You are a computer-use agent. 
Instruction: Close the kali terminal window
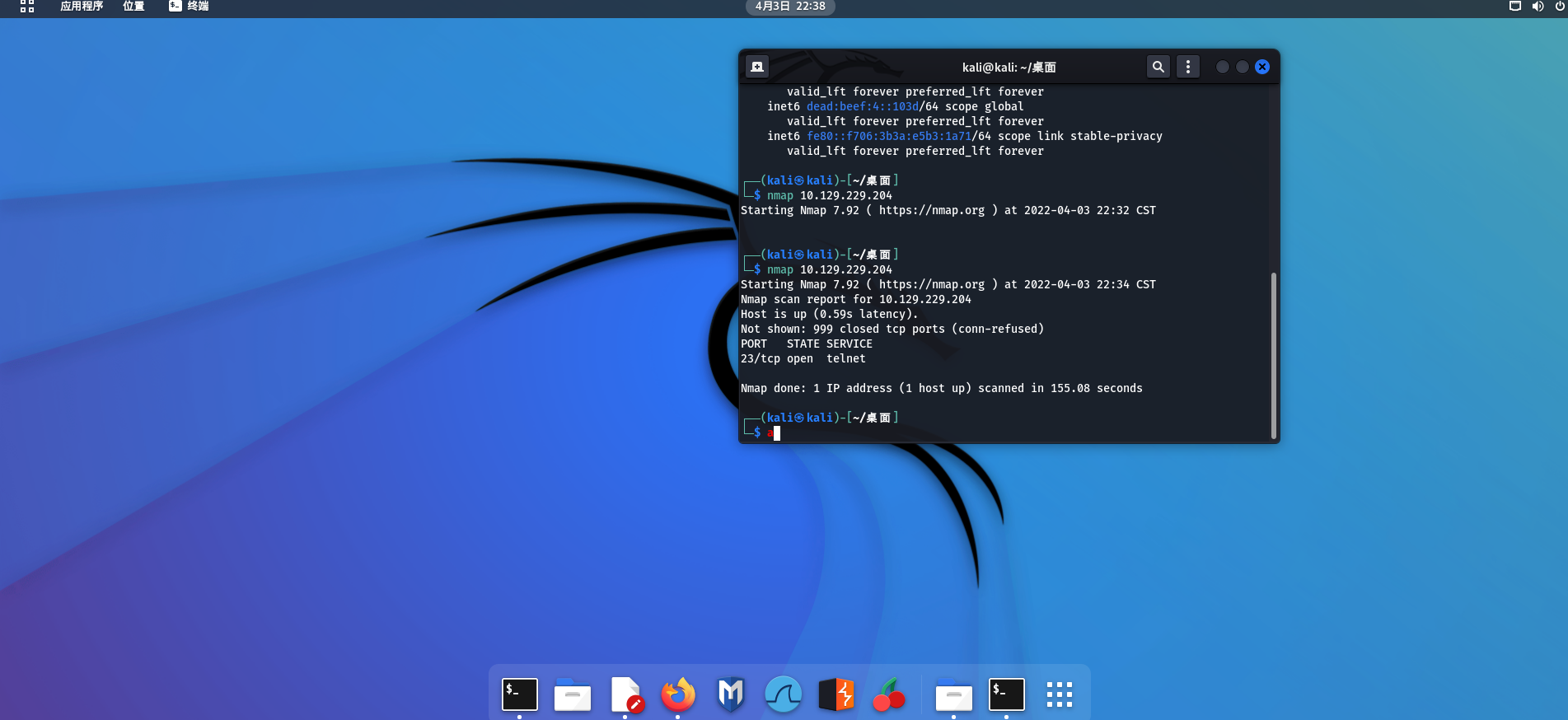[1262, 67]
